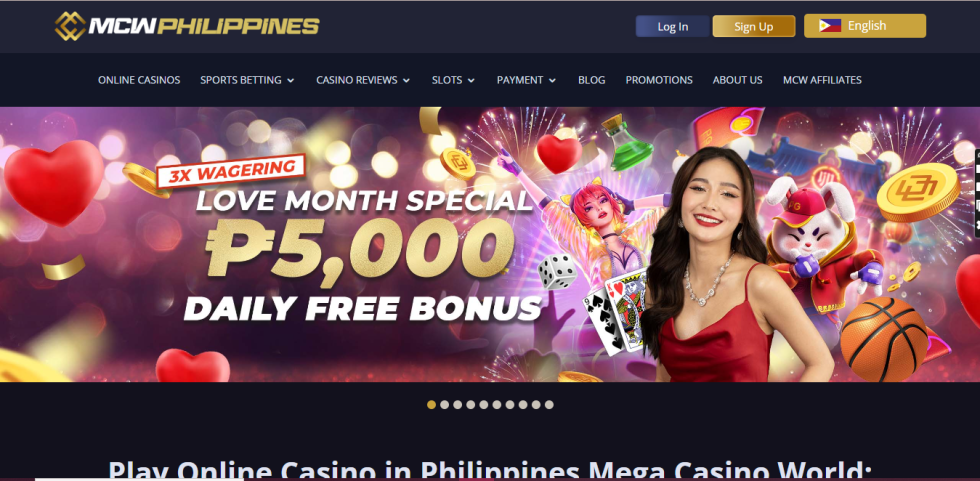Select the last carousel slide dot
The image size is (980, 481).
[x=549, y=405]
